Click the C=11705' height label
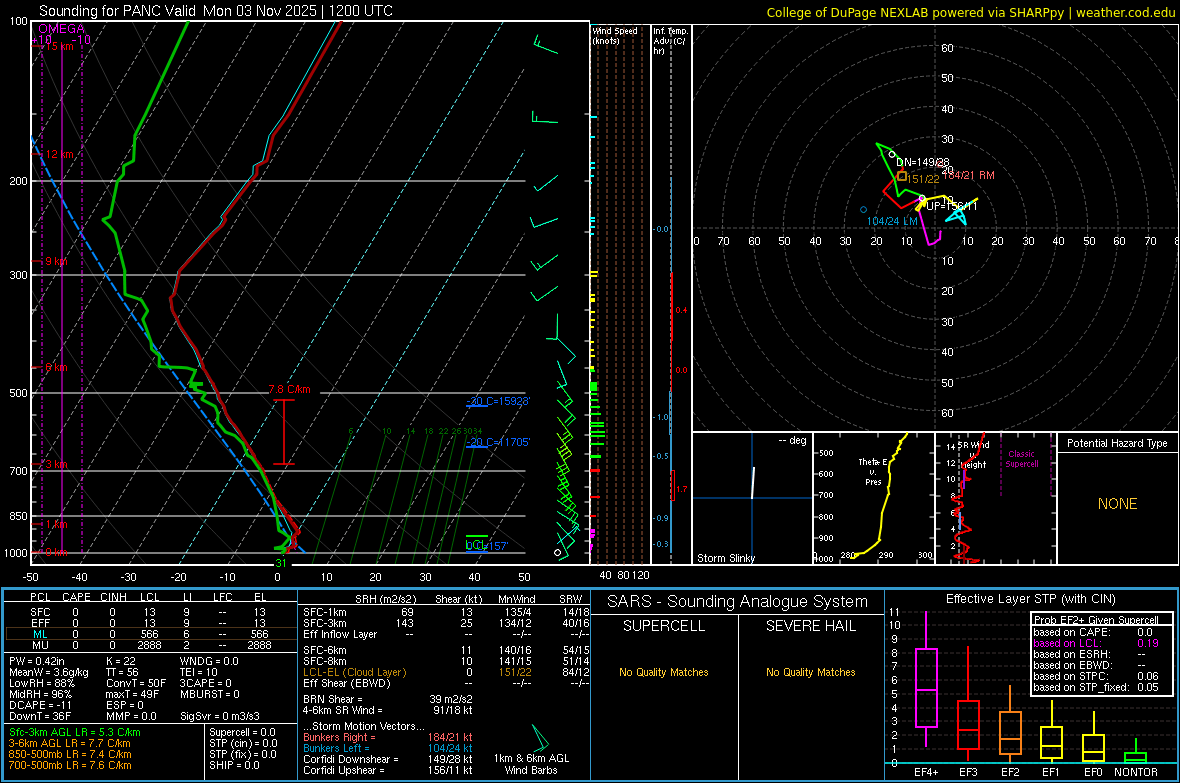The width and height of the screenshot is (1180, 783). [x=498, y=442]
